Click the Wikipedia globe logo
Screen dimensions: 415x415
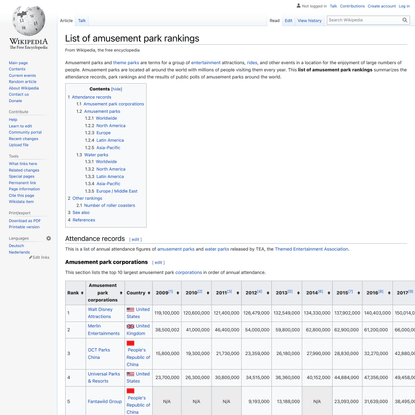click(28, 21)
